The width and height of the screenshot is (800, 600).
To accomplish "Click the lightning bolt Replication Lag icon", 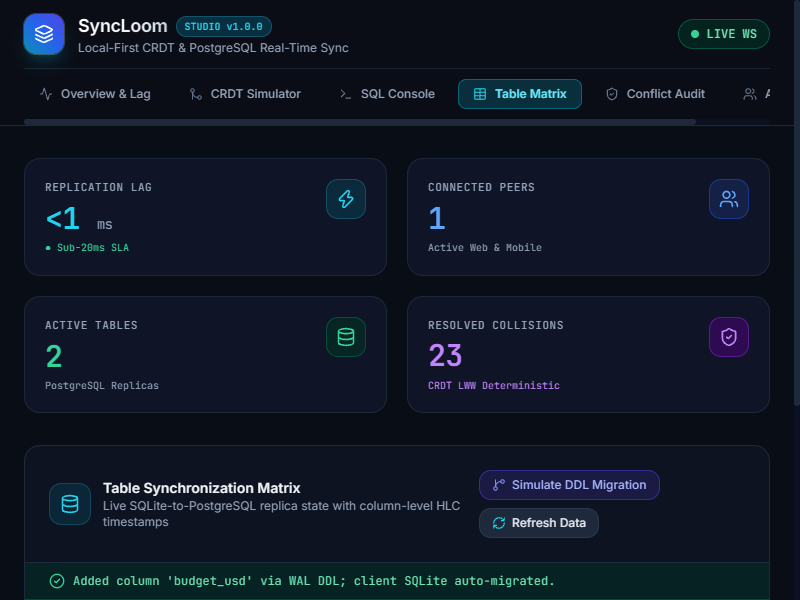I will pyautogui.click(x=346, y=199).
